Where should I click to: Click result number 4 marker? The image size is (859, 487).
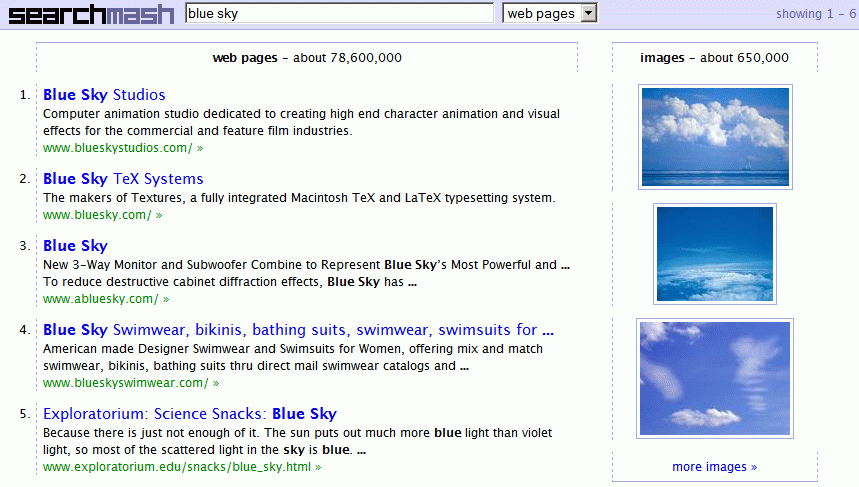[25, 329]
